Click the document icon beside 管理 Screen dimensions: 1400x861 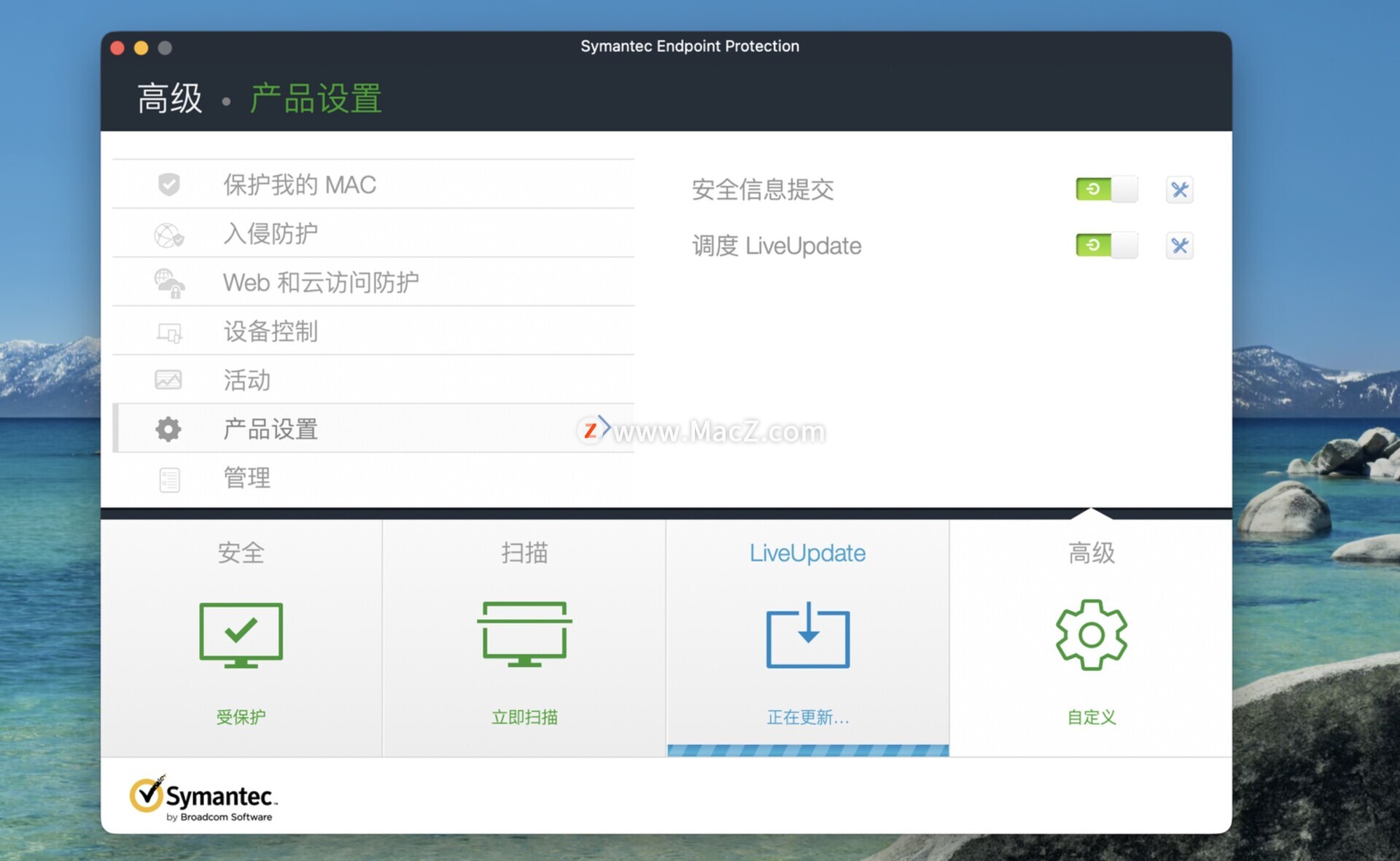pyautogui.click(x=169, y=479)
